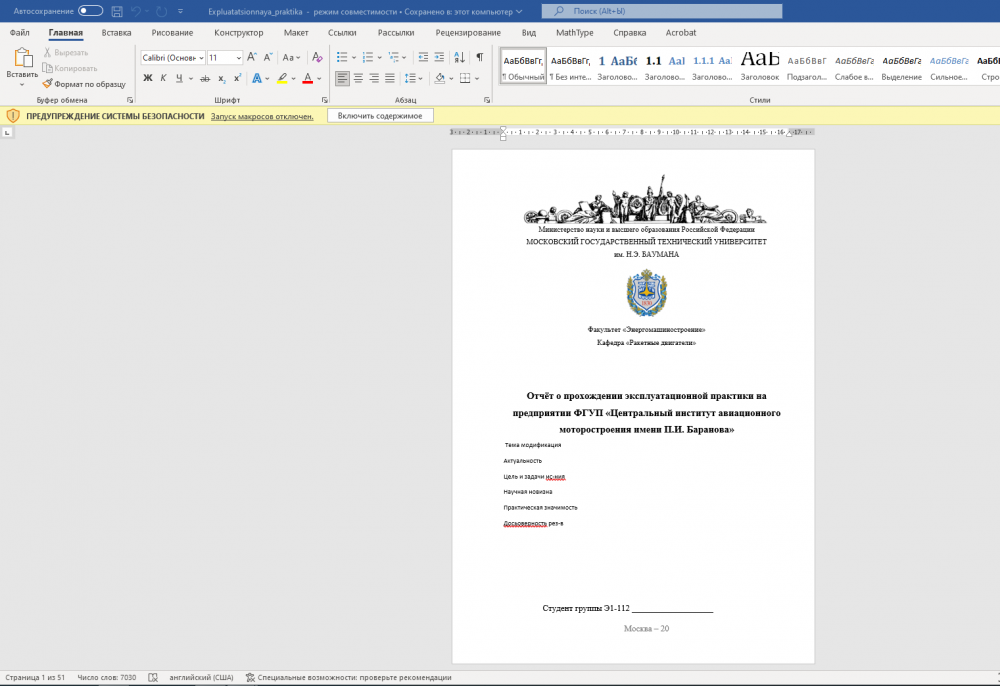Click the justify alignment icon
Viewport: 1000px width, 686px height.
pos(390,78)
